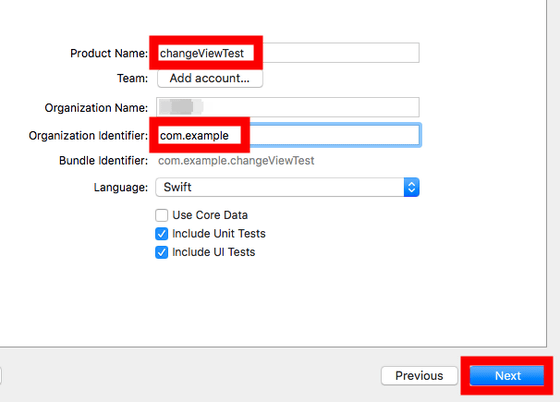Click the partially visible button at bottom-left edge

1,376
